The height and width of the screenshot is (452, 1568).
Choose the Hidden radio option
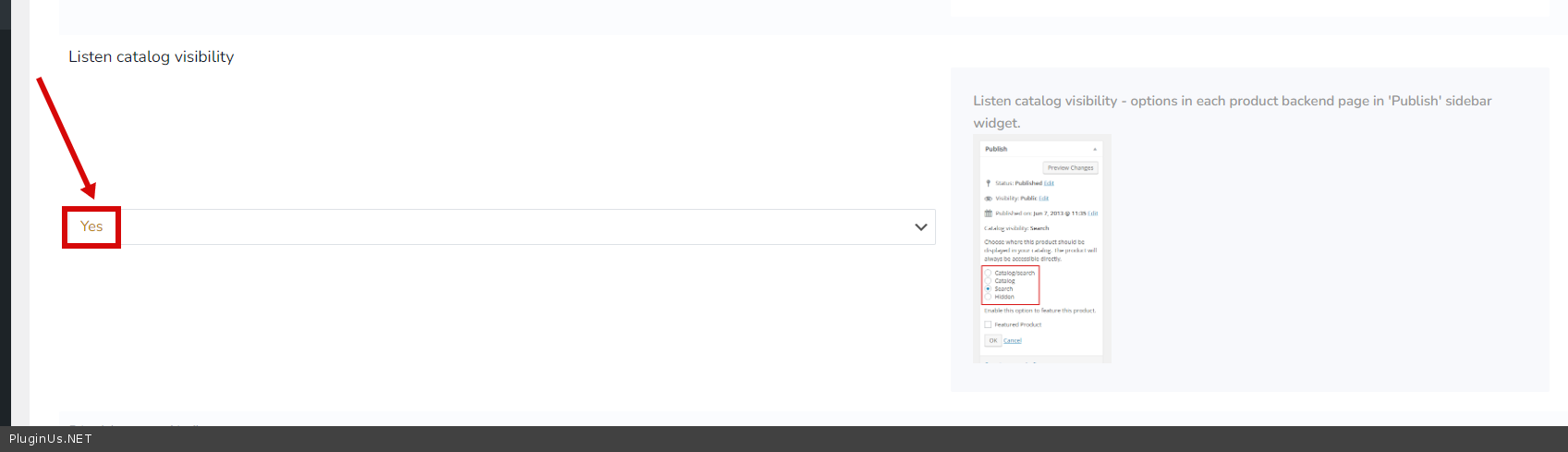pos(988,297)
